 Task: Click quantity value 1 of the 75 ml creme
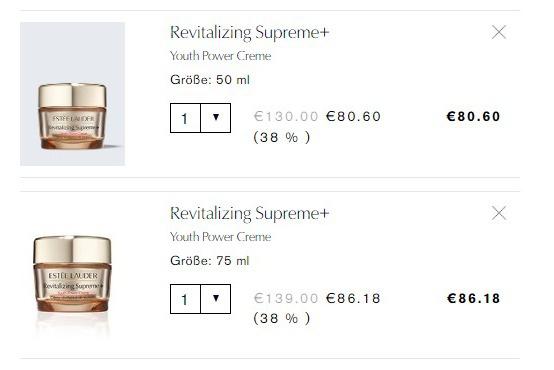click(185, 299)
